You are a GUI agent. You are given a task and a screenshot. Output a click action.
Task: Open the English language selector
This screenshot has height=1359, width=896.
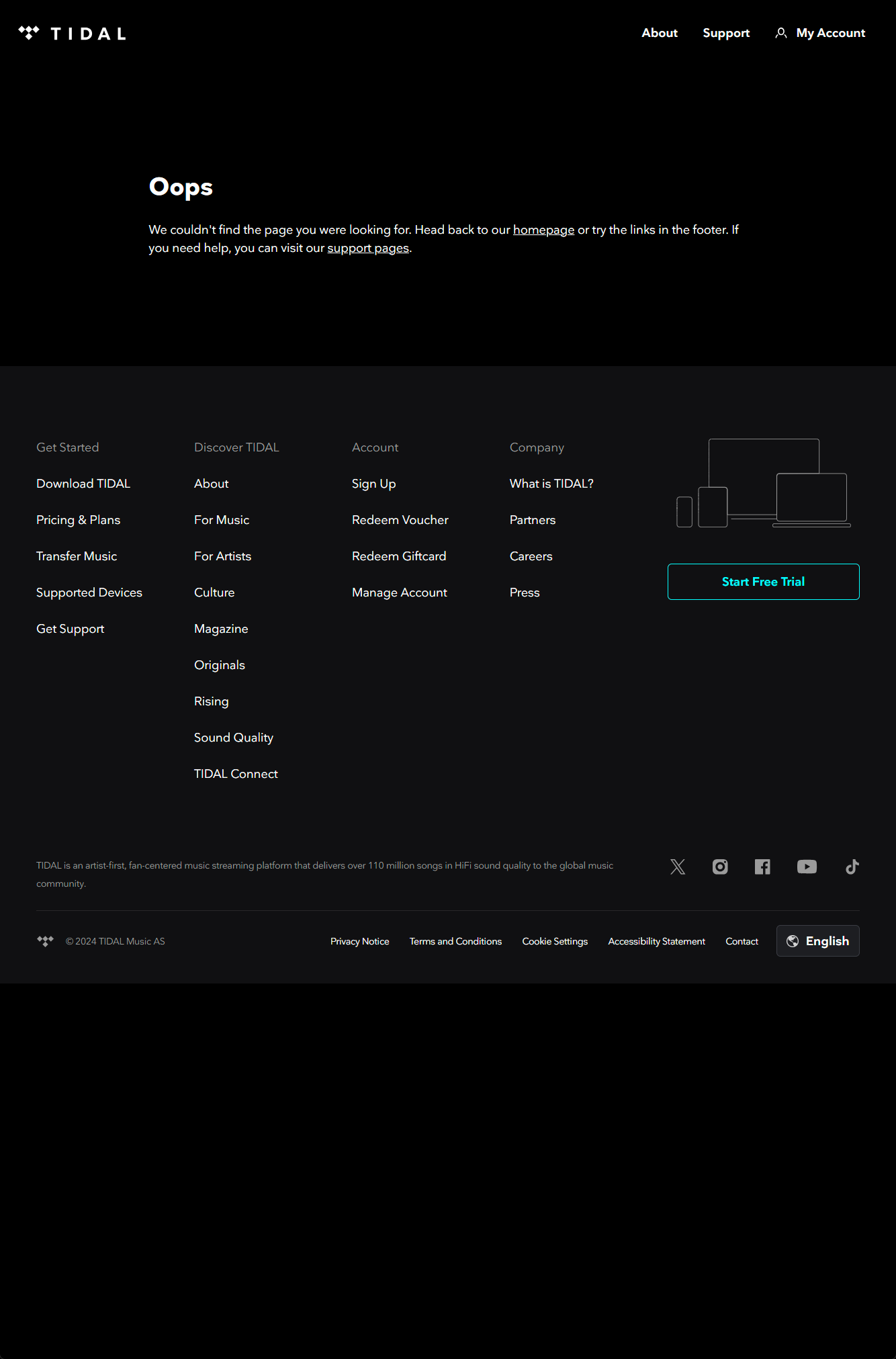tap(817, 941)
